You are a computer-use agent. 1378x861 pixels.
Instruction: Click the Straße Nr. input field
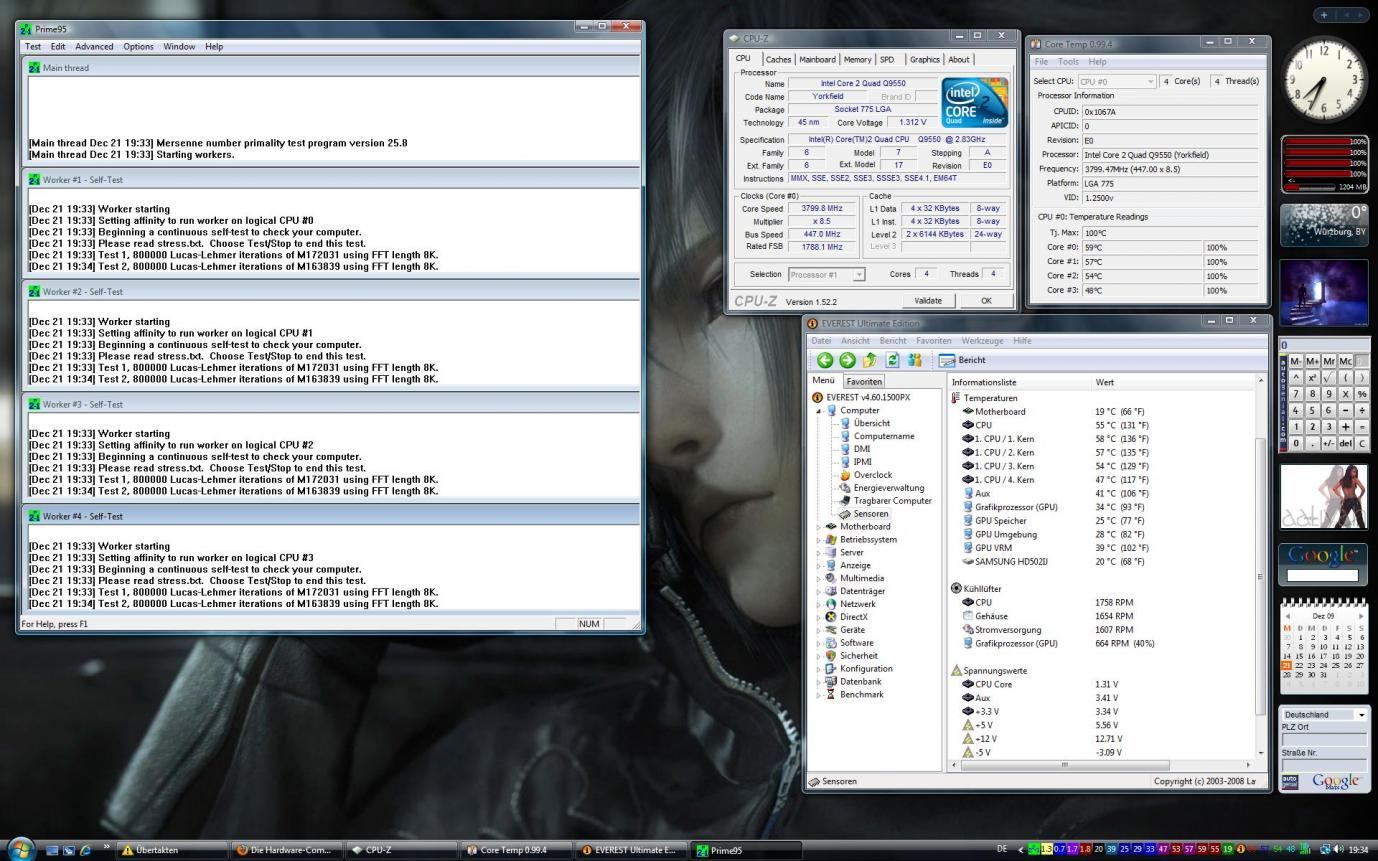tap(1323, 765)
